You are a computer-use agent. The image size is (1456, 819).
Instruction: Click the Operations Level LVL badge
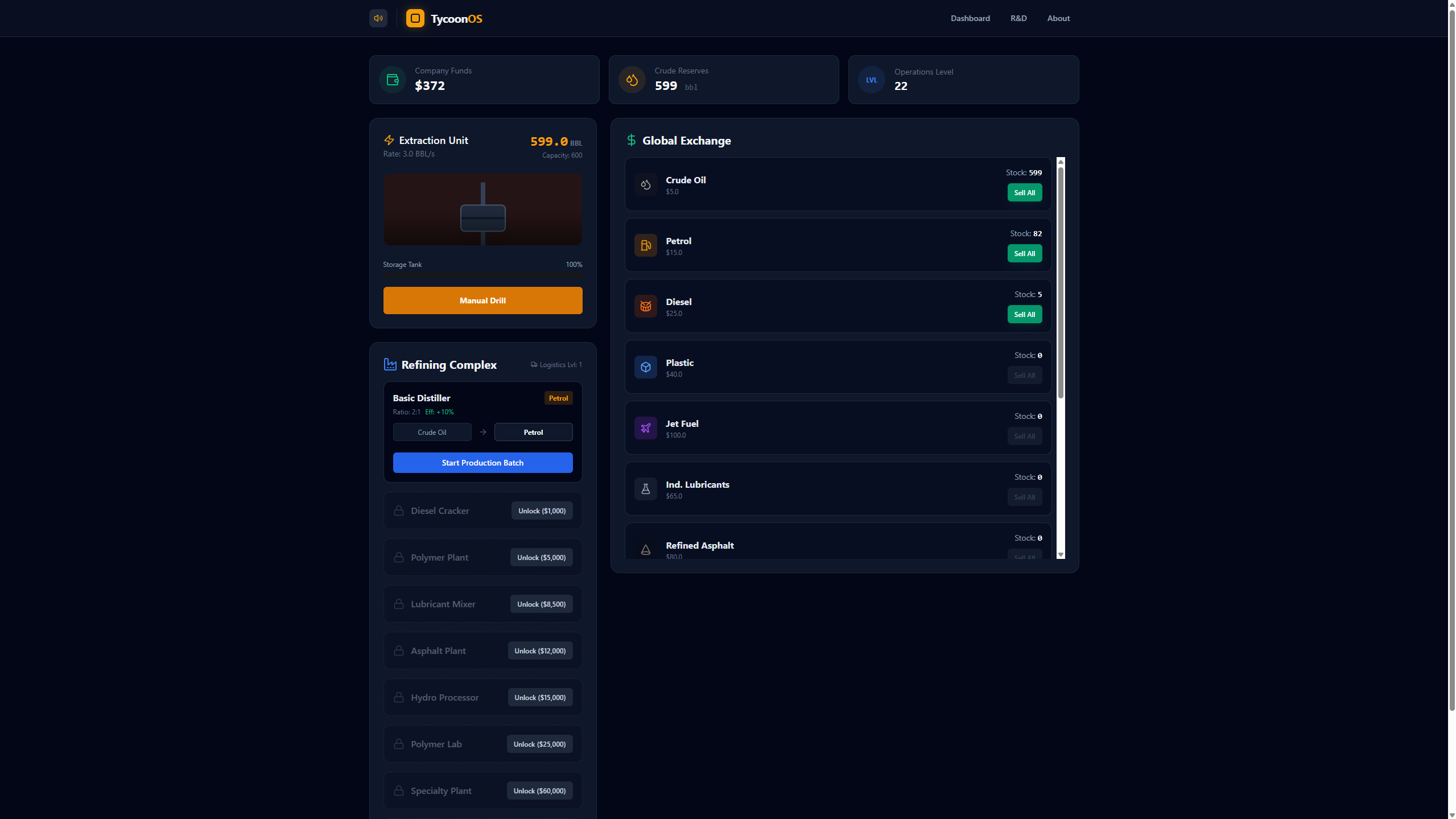pos(871,80)
